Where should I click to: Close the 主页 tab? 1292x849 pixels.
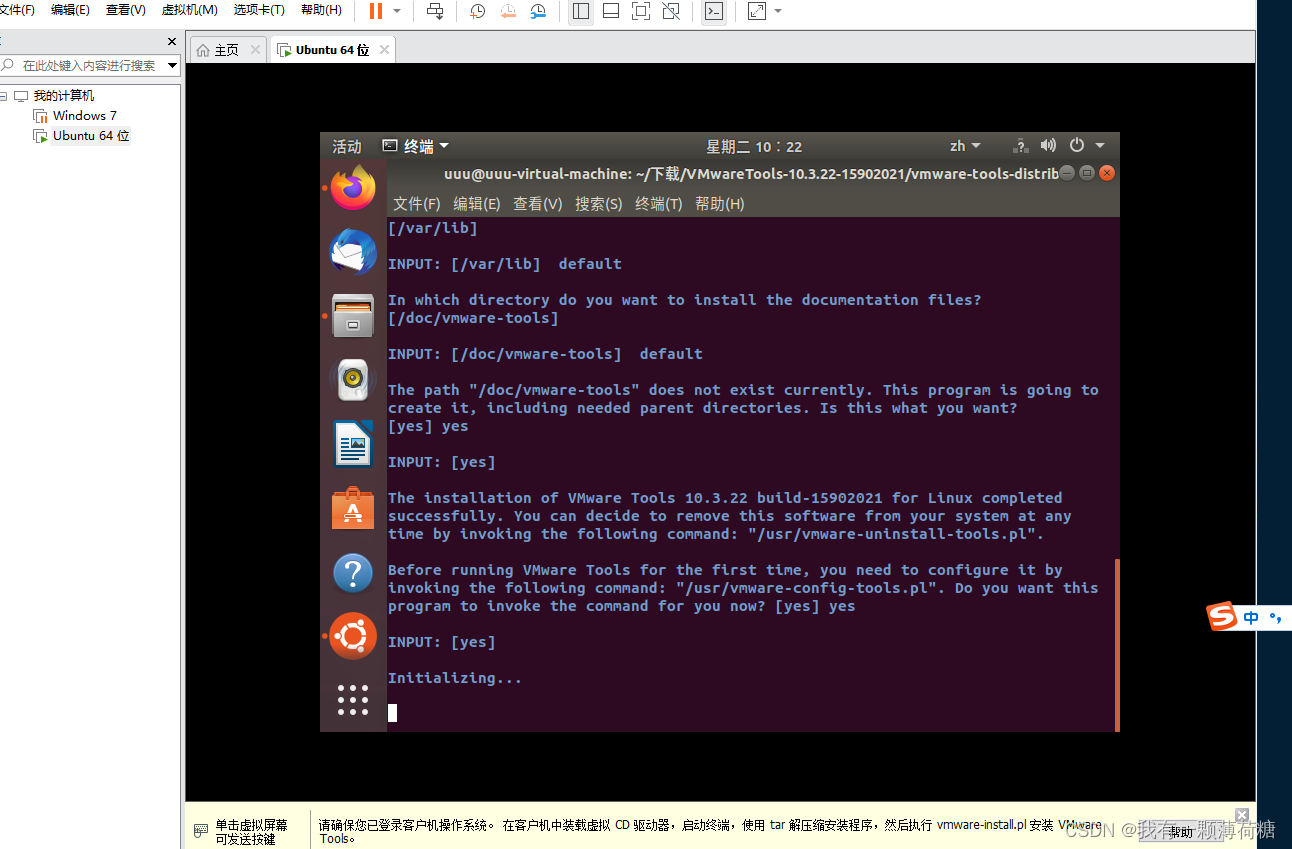pos(255,49)
